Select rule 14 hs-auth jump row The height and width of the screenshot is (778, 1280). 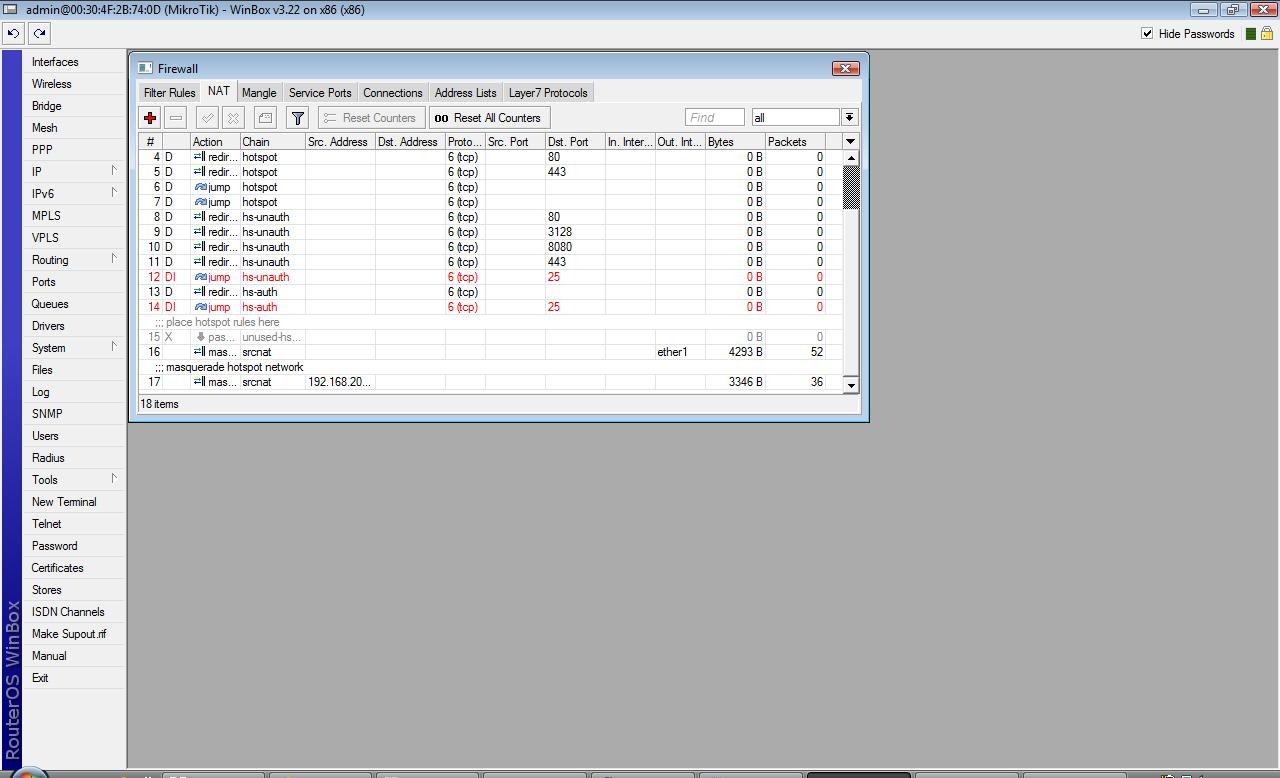[491, 307]
